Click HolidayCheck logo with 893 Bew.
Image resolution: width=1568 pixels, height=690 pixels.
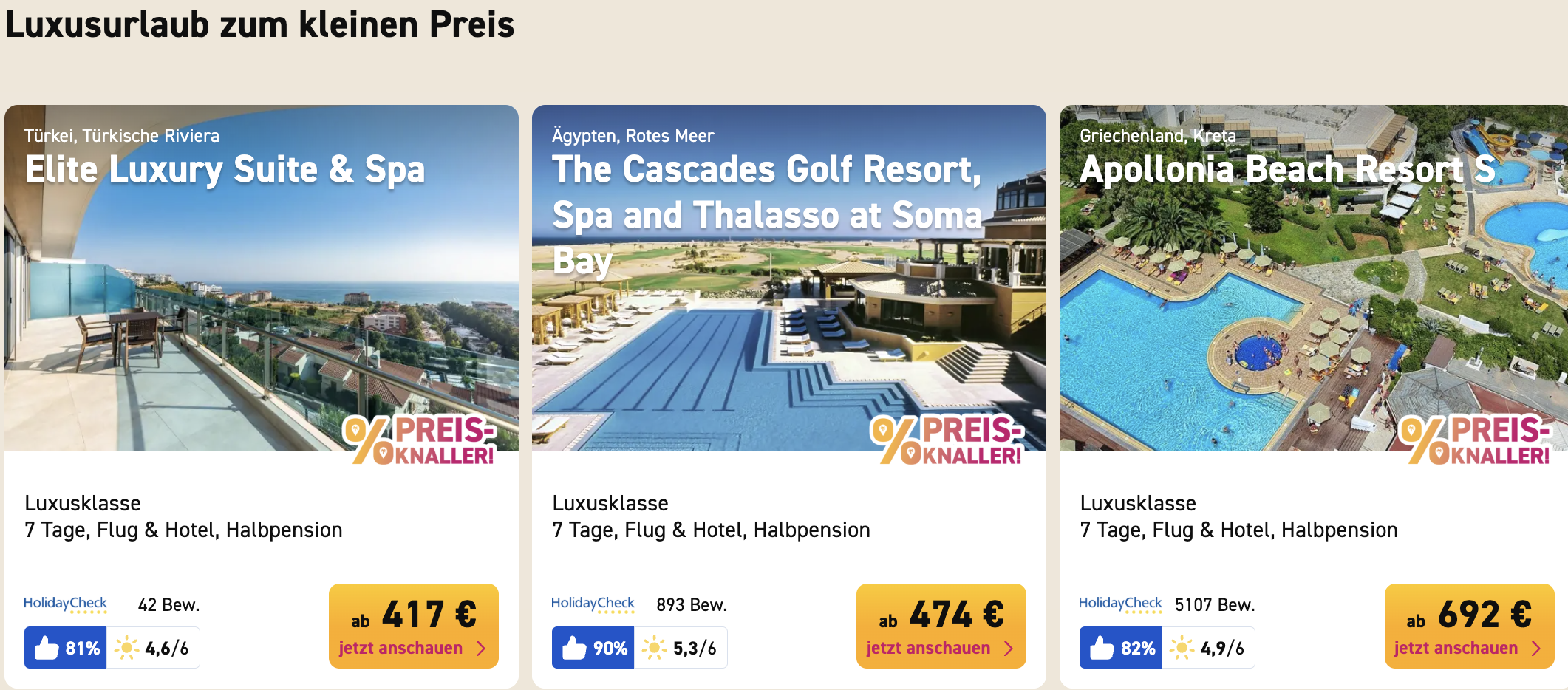click(x=593, y=604)
